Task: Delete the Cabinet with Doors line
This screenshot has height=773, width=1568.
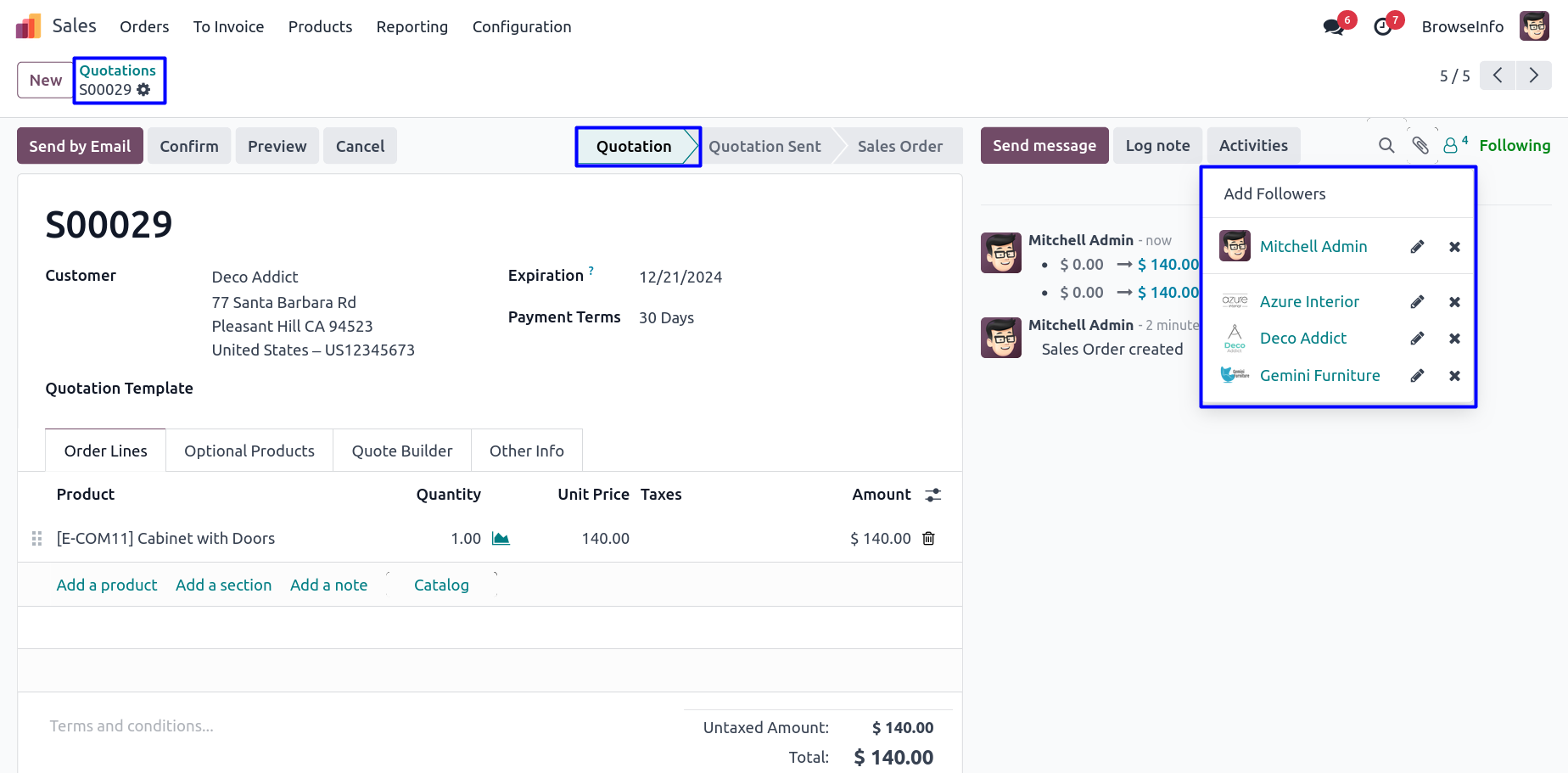Action: point(928,538)
